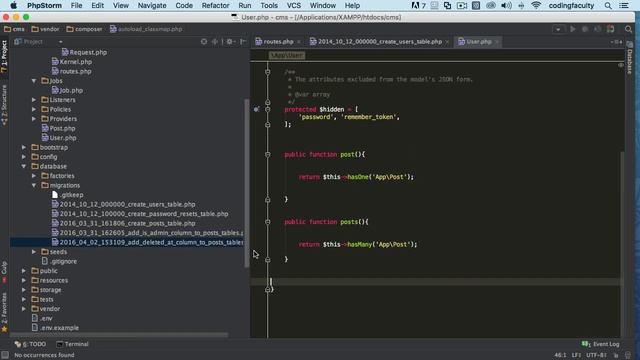Select Post.php in project tree
The width and height of the screenshot is (640, 360).
coord(58,128)
